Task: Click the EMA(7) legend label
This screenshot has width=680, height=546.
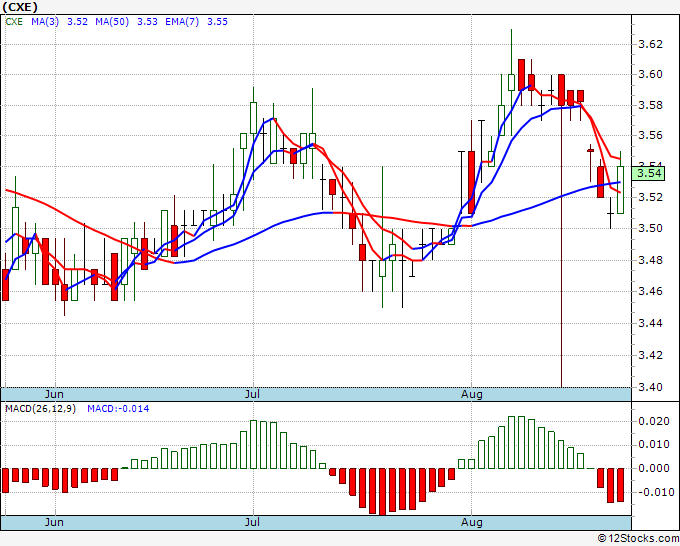Action: tap(182, 22)
